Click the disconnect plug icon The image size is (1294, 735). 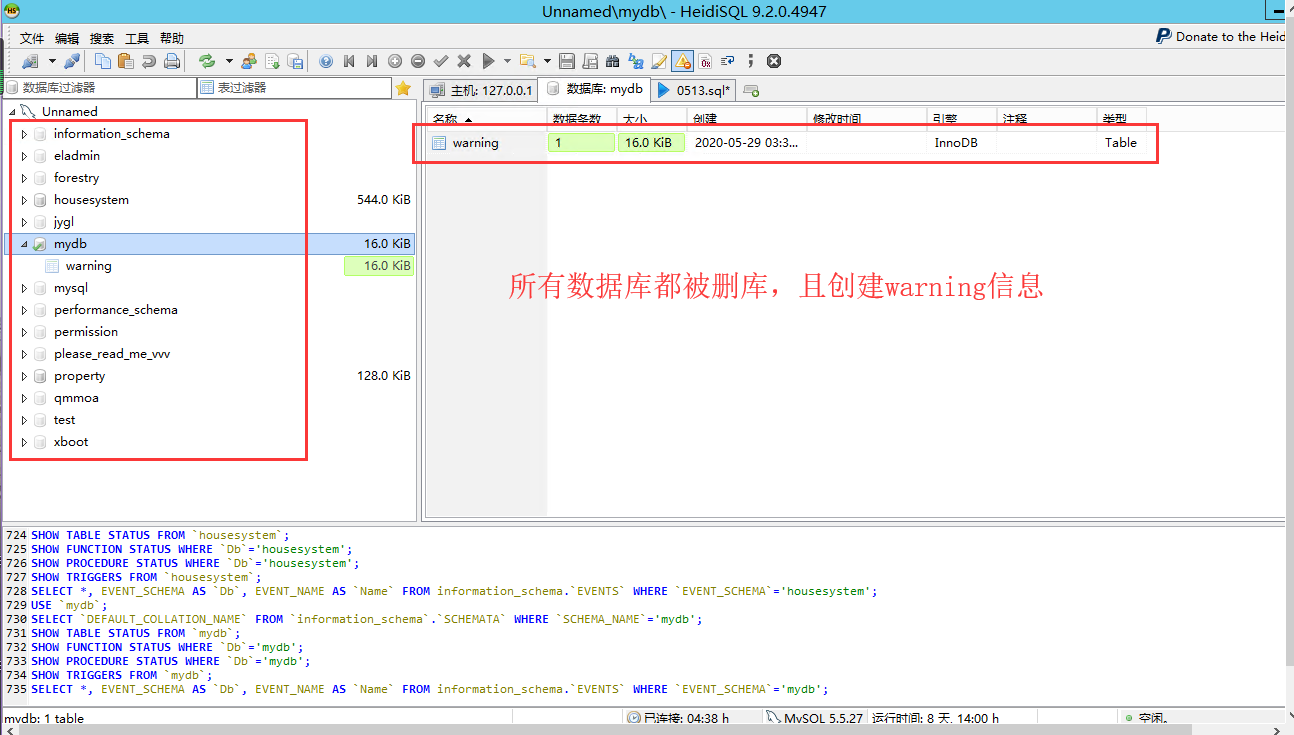[72, 61]
